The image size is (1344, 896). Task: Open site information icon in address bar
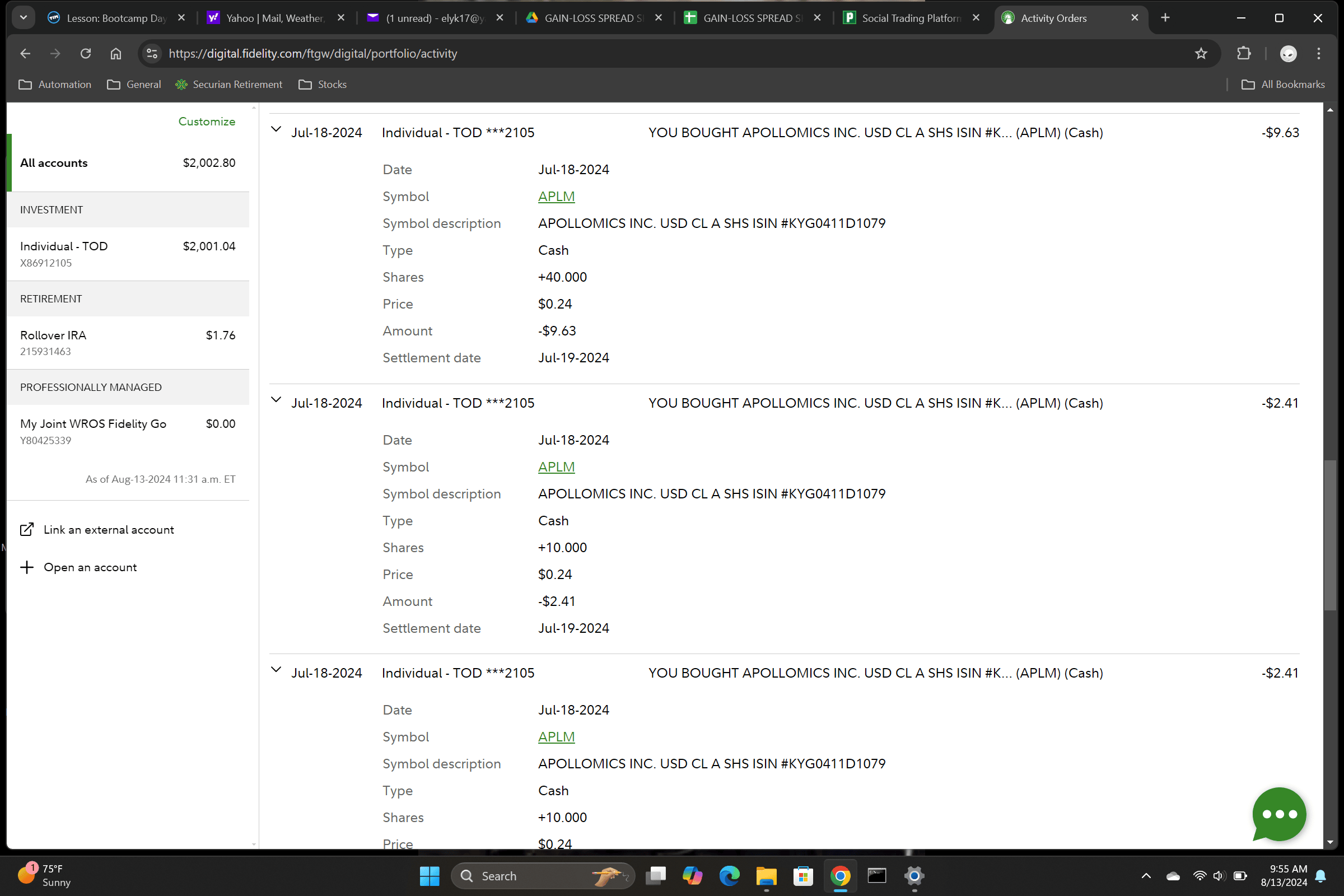pos(152,54)
